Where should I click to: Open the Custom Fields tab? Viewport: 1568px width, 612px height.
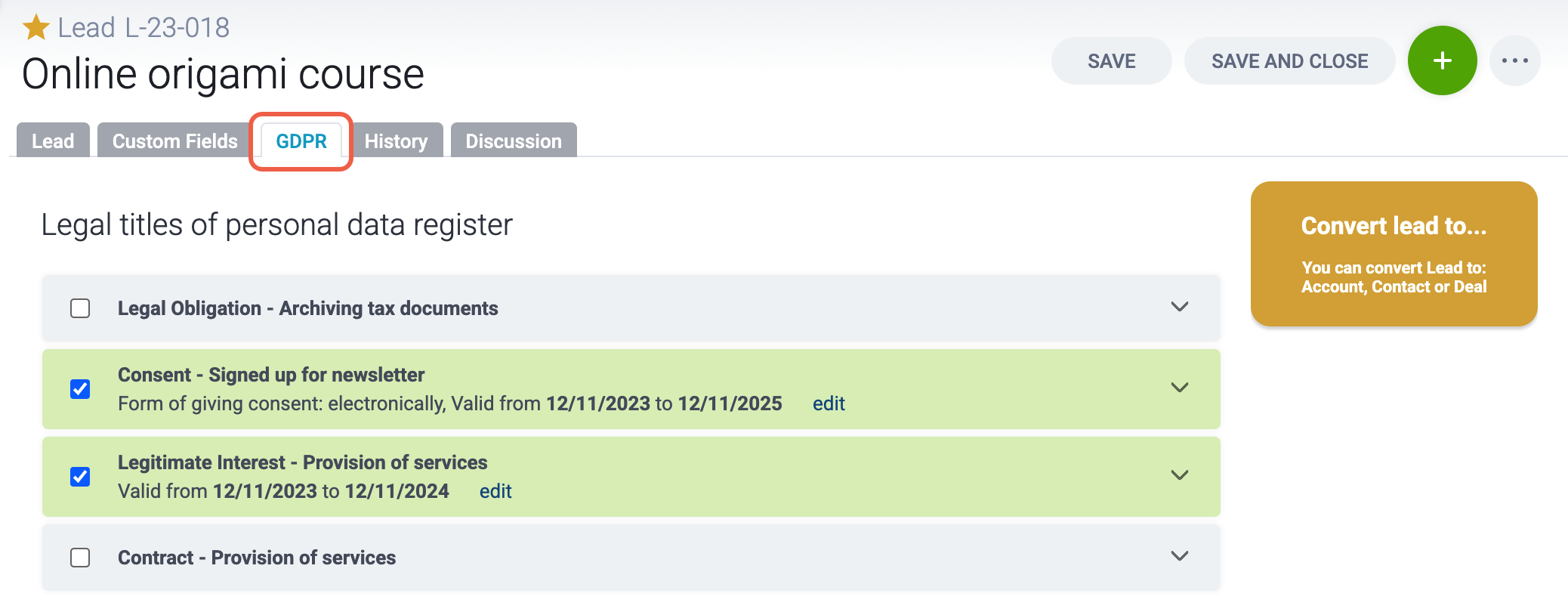174,141
